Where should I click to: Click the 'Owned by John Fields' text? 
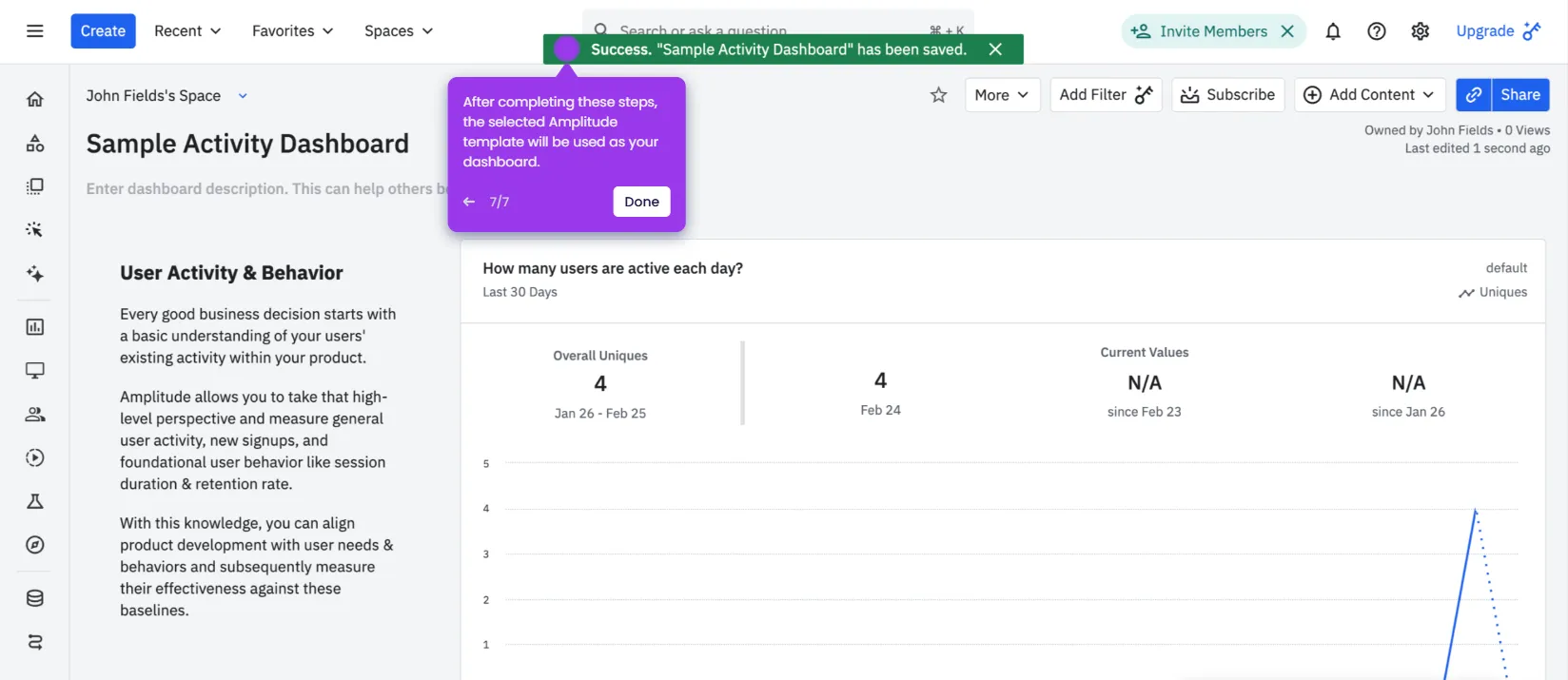click(1429, 130)
